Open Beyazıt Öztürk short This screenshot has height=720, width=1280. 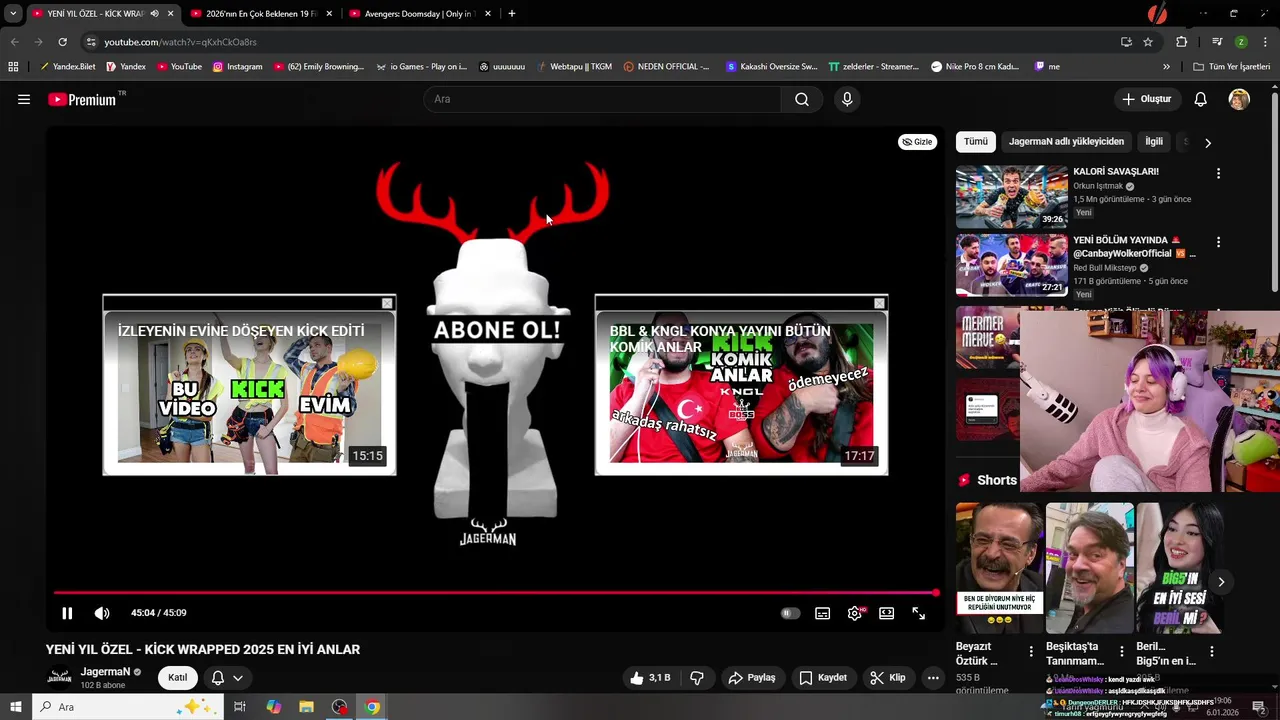1000,568
